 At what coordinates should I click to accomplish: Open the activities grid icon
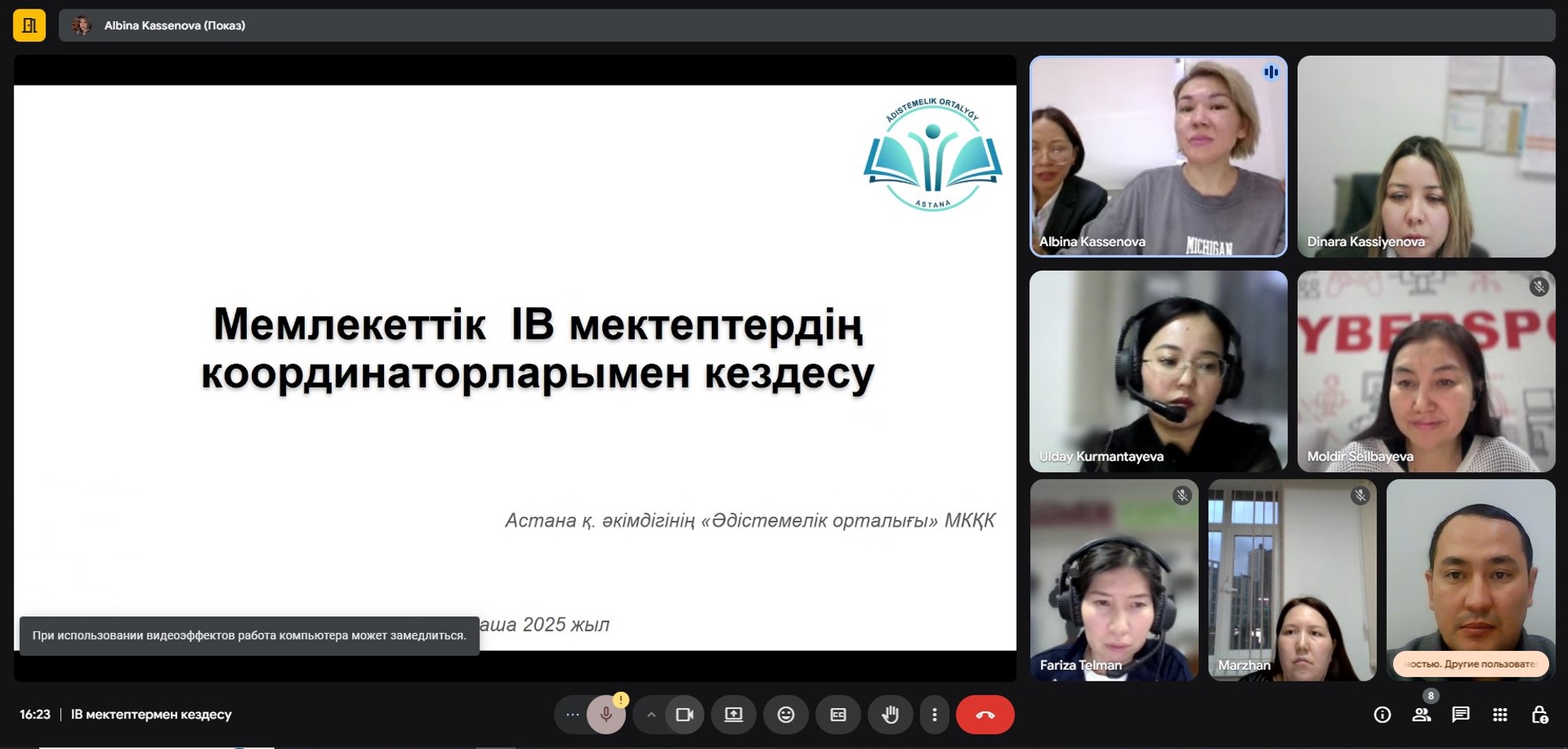click(1500, 714)
